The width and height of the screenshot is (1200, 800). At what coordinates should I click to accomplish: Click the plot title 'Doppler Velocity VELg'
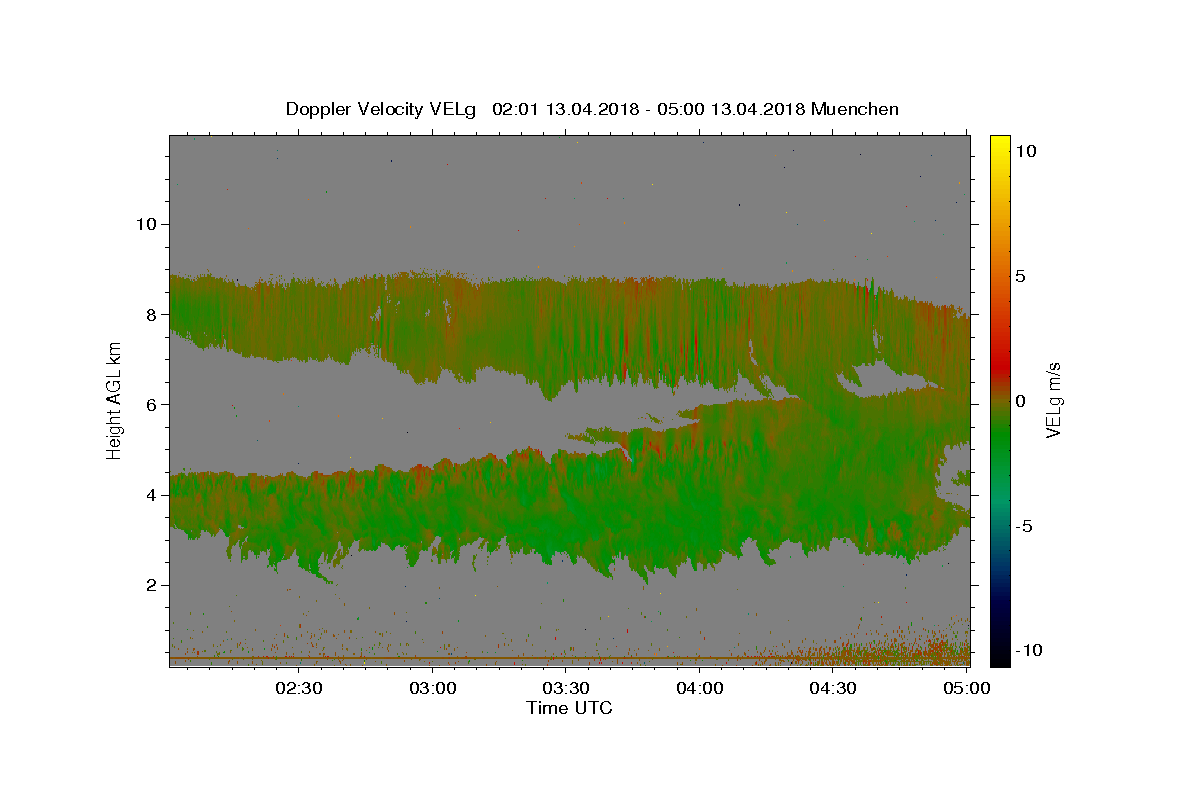[381, 109]
